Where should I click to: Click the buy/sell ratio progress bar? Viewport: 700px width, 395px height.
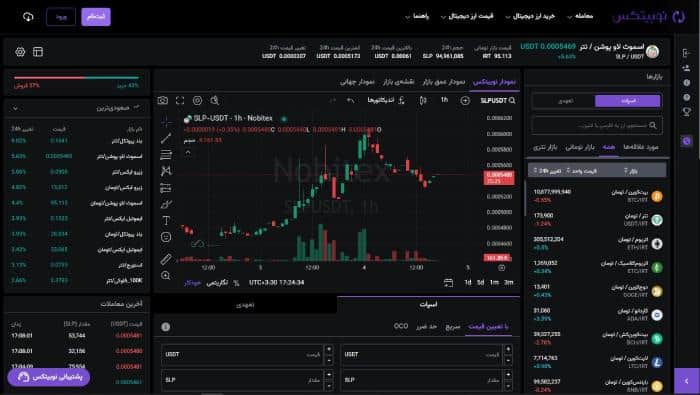[x=76, y=78]
